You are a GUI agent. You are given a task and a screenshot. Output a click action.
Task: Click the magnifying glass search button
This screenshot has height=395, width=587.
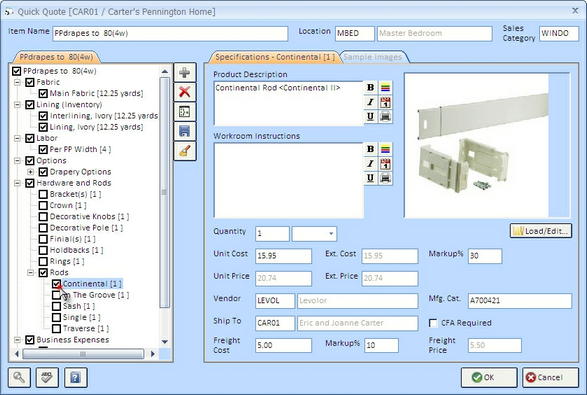(19, 377)
